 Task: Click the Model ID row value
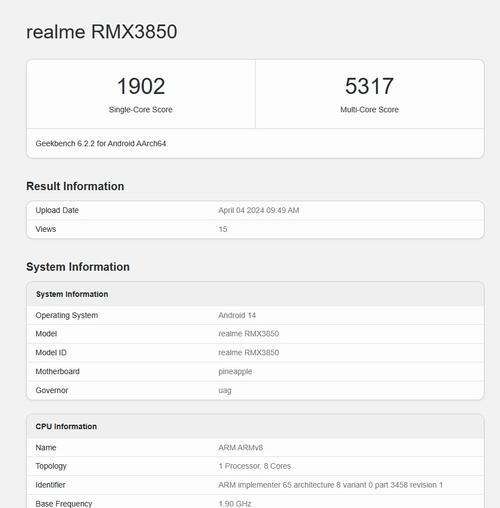249,353
